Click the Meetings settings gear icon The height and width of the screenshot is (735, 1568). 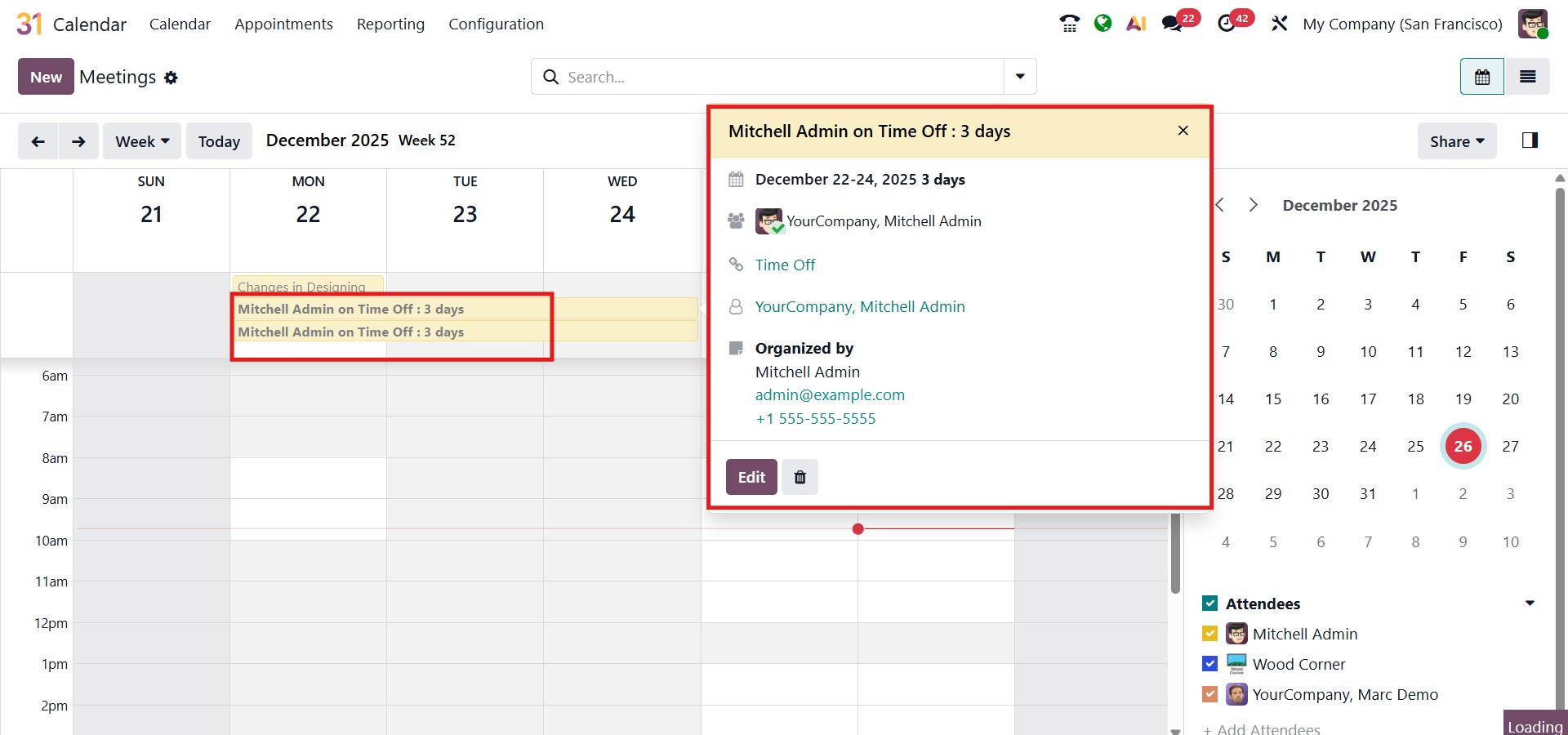171,78
